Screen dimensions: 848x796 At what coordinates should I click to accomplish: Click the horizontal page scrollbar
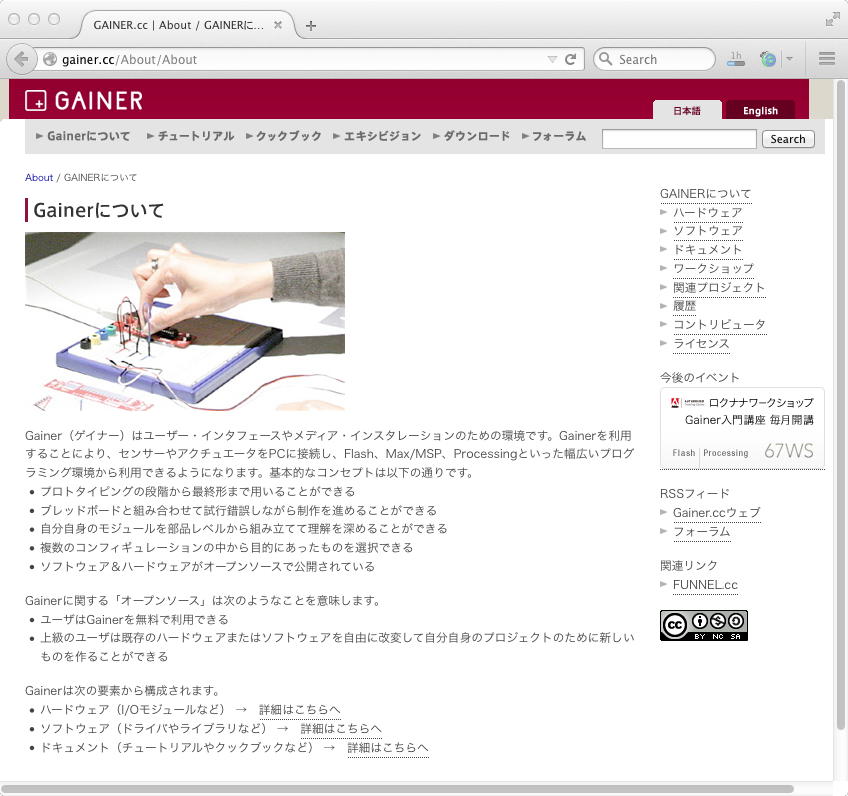click(397, 789)
